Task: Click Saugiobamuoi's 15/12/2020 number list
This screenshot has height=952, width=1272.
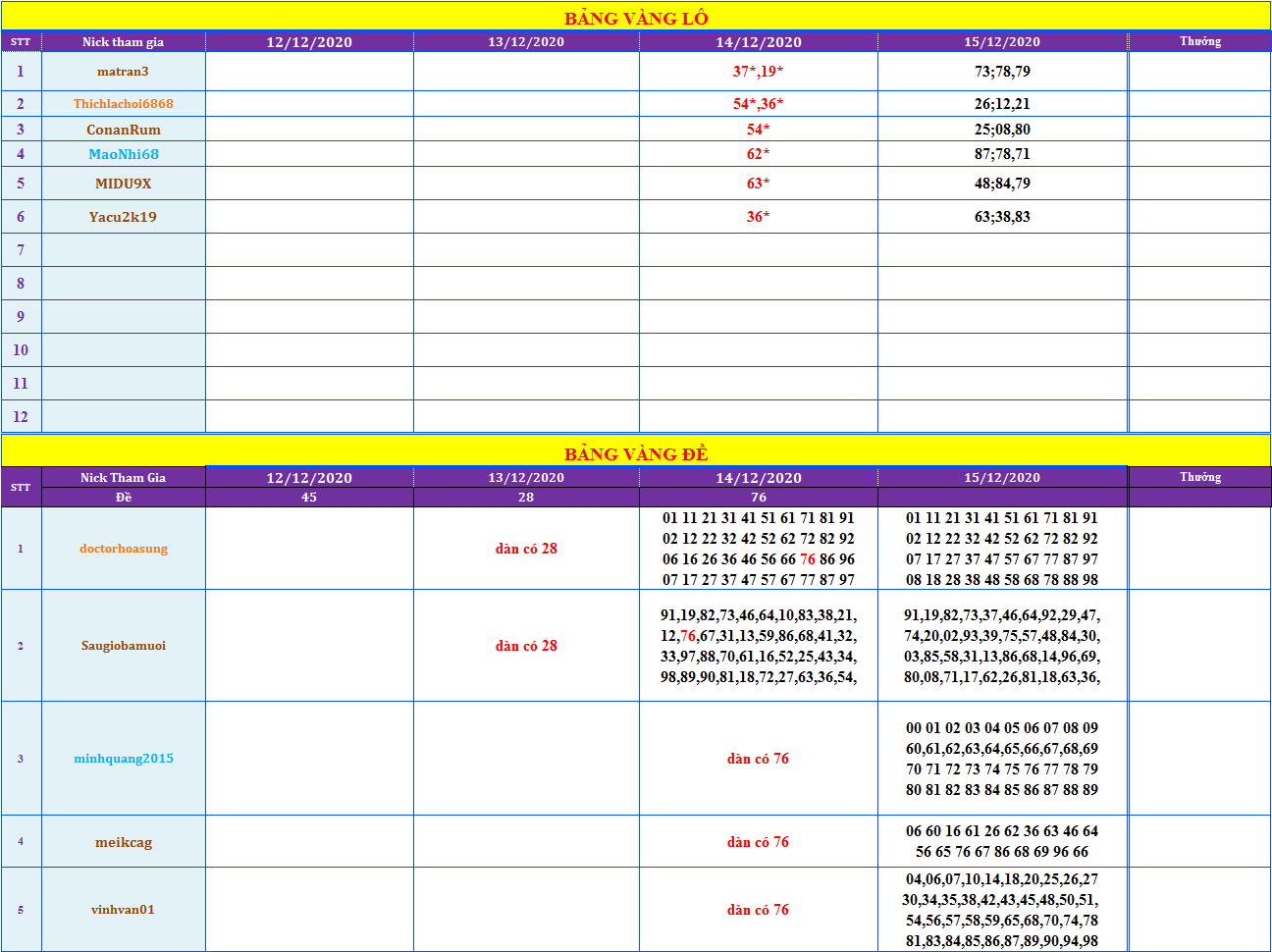Action: [x=1002, y=646]
